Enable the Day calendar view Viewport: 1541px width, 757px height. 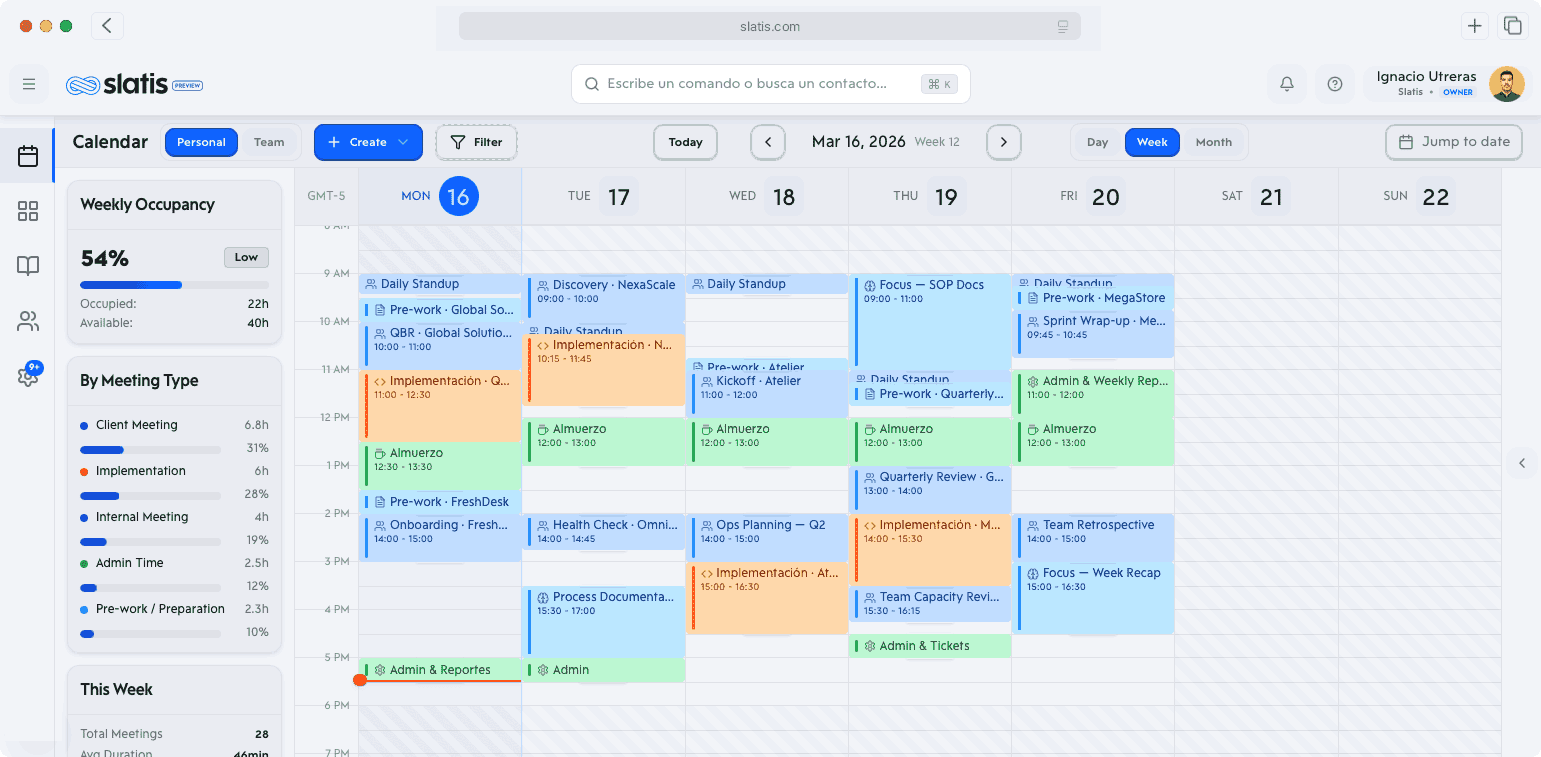pyautogui.click(x=1097, y=142)
